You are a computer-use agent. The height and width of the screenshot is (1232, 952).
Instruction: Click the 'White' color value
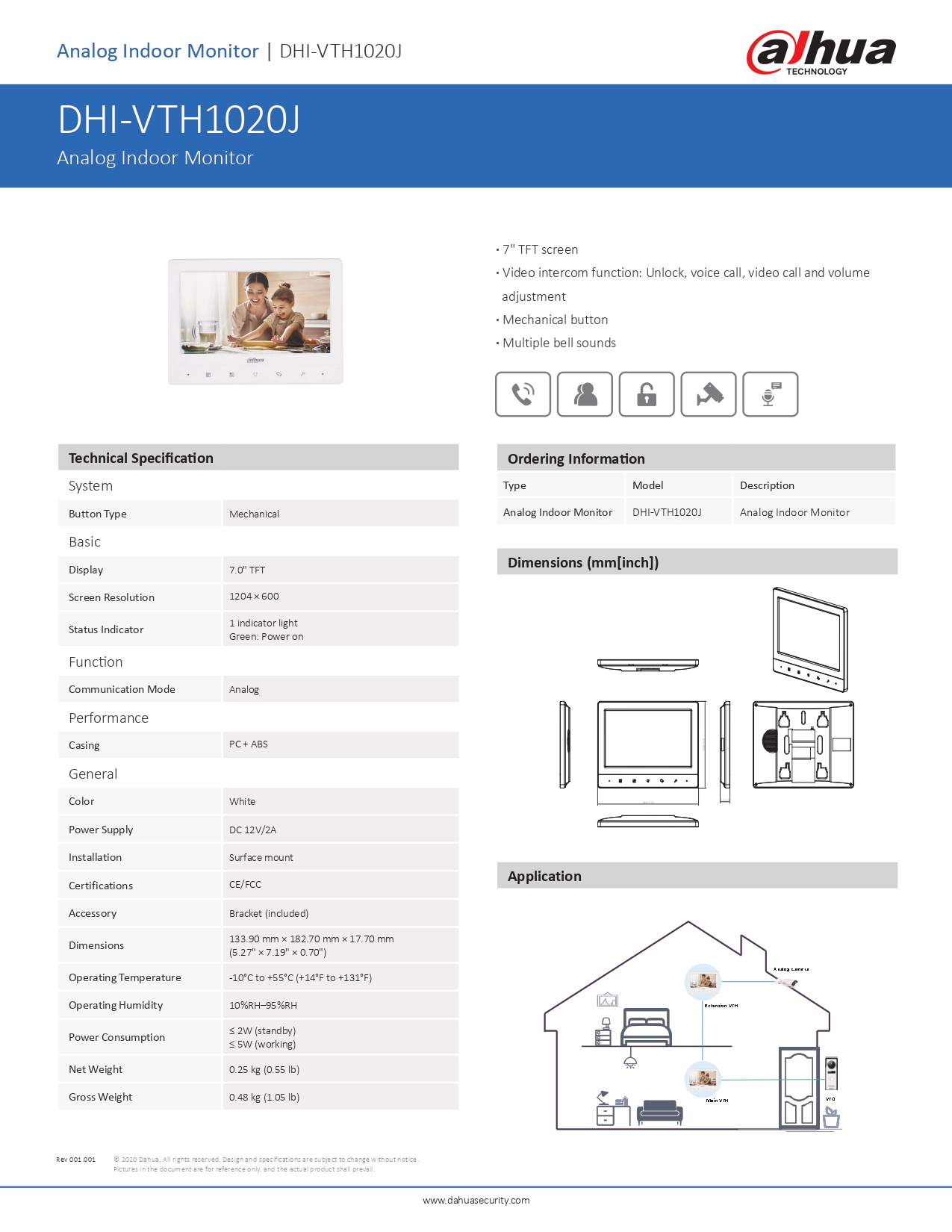tap(242, 801)
